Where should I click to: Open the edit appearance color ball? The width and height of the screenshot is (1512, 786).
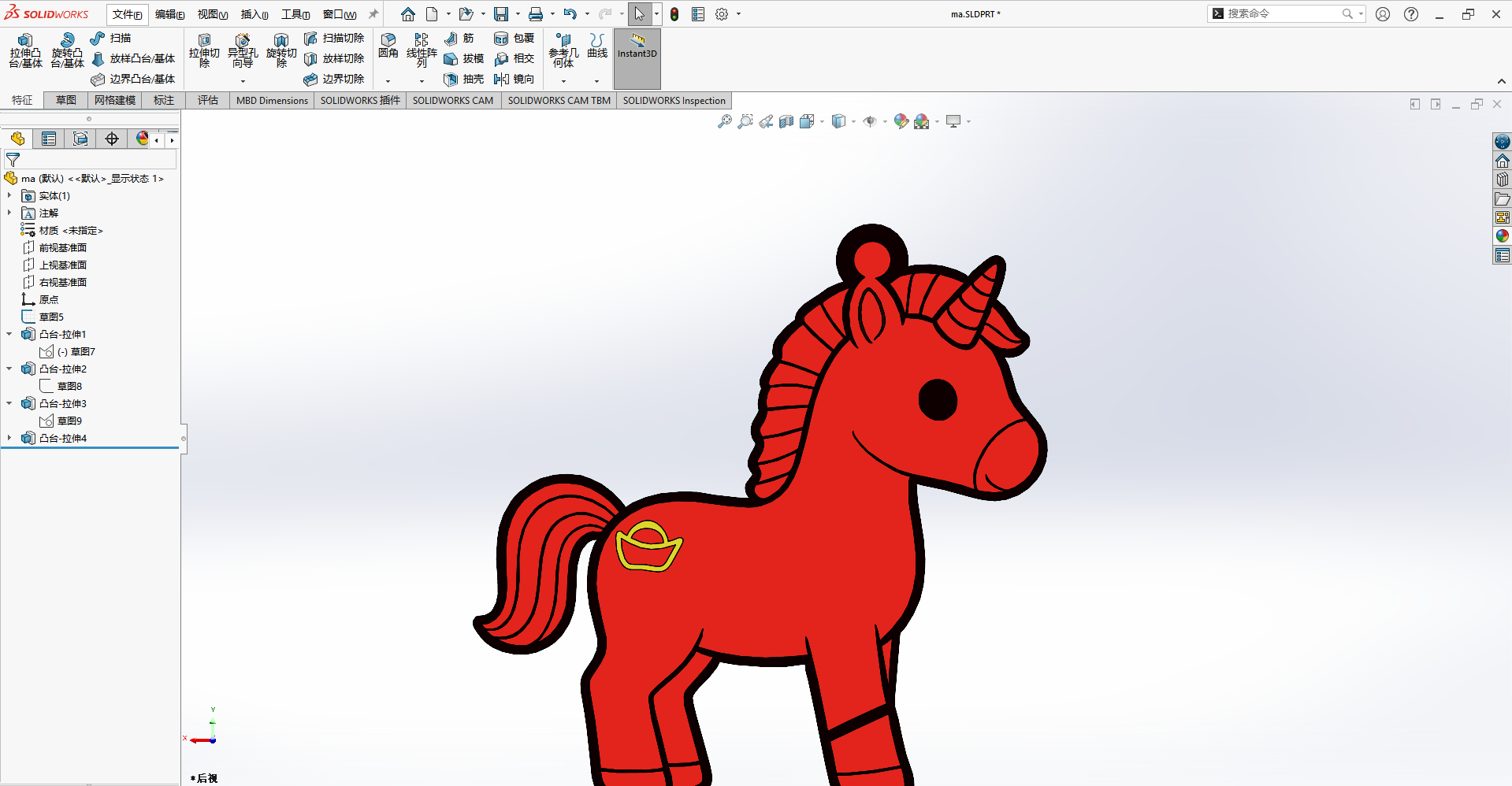[x=901, y=121]
